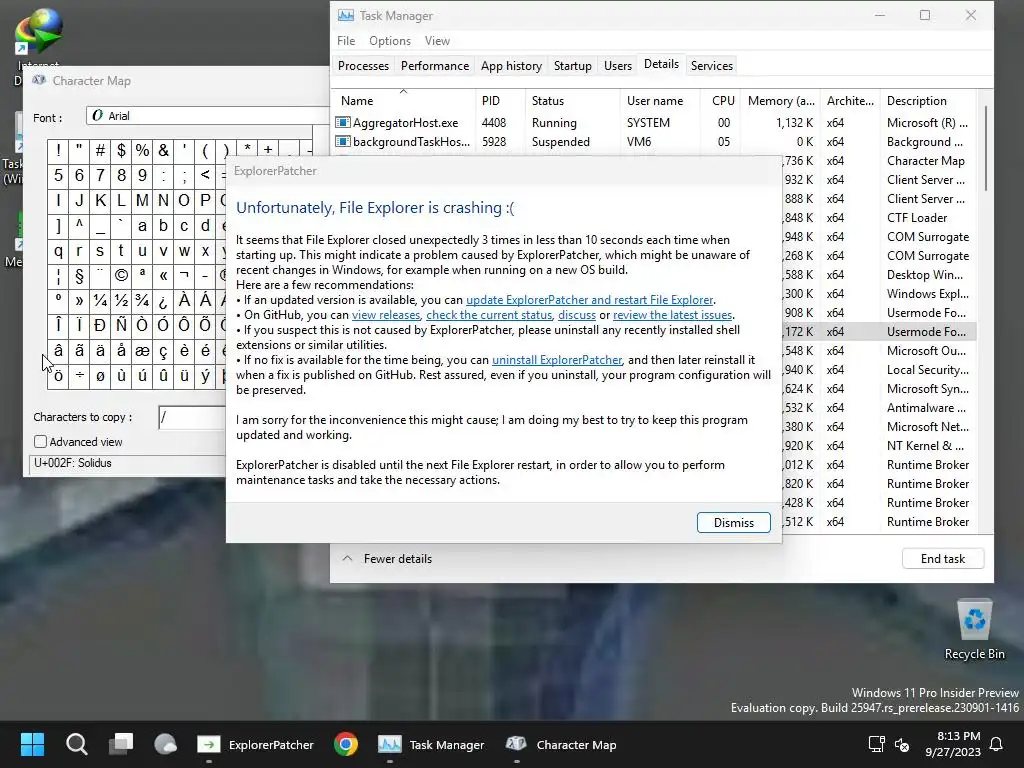Switch to the Users tab

coord(618,65)
